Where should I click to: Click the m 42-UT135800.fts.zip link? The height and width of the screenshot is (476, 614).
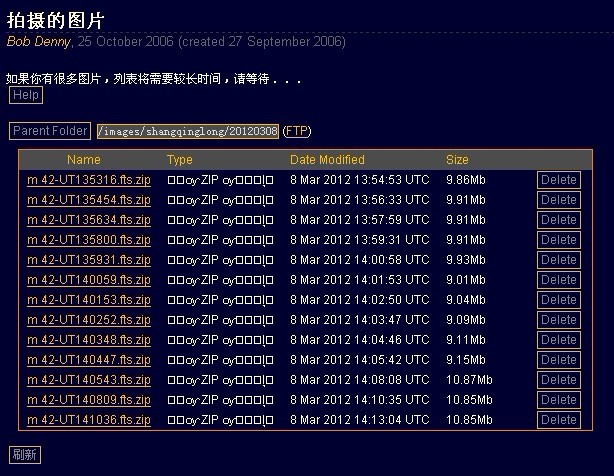pos(88,240)
